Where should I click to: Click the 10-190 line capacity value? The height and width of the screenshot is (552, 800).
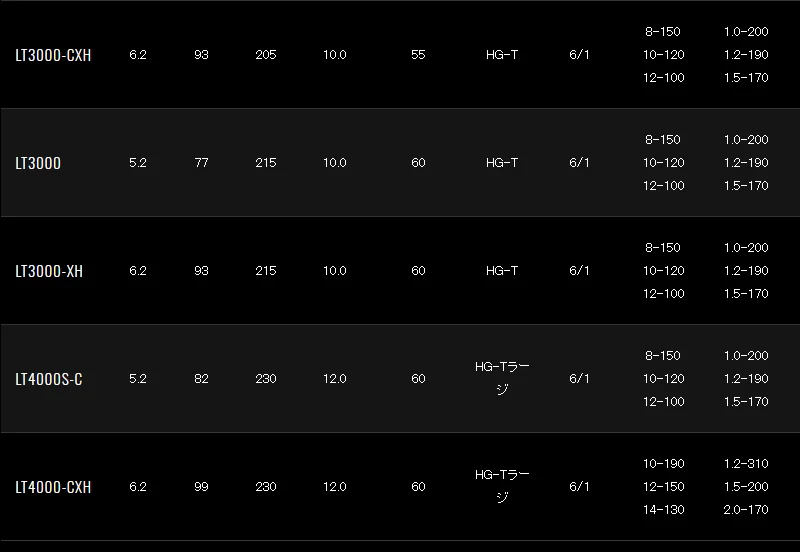coord(663,464)
